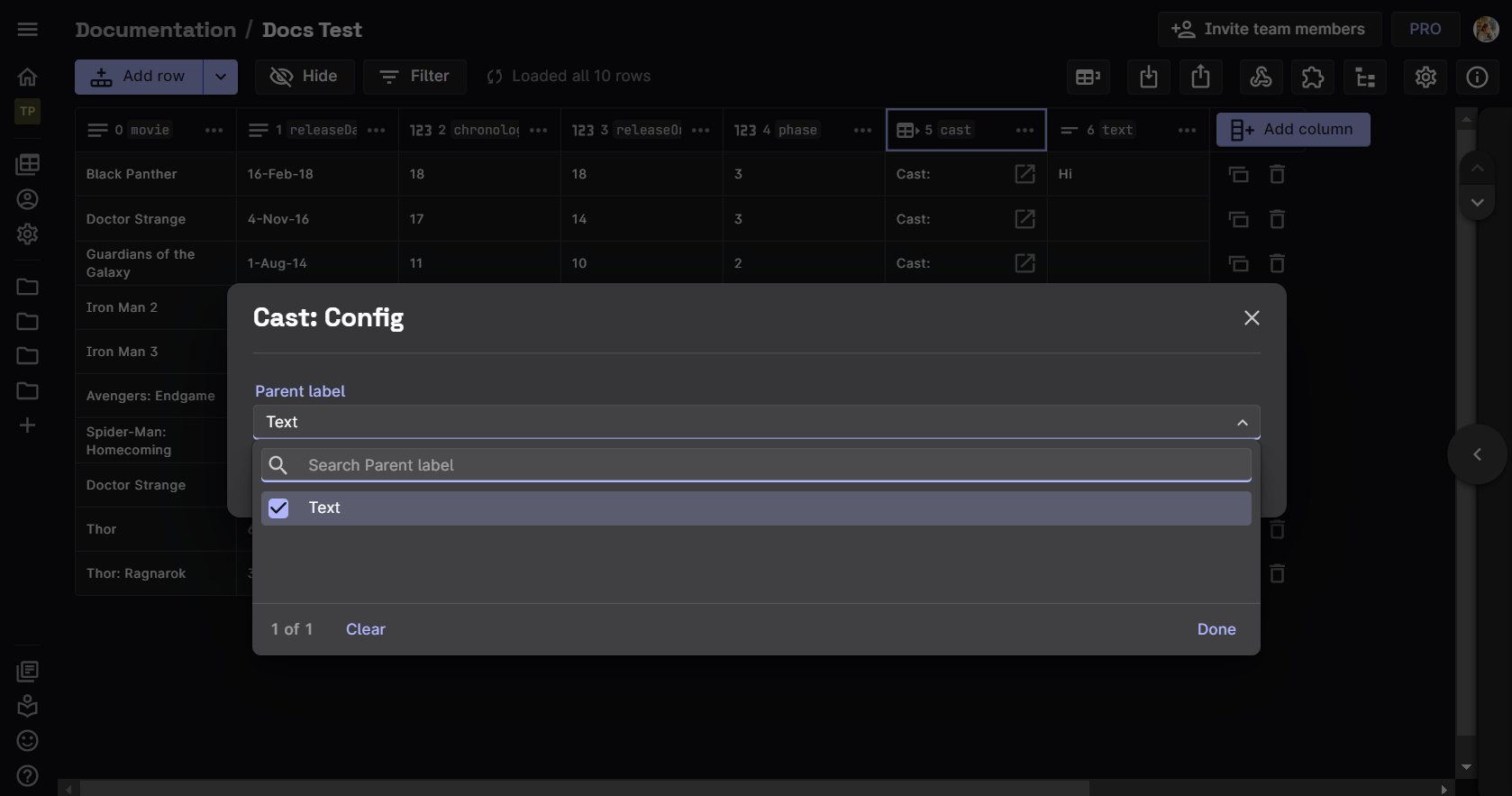Open the cast column options menu

pos(1025,130)
